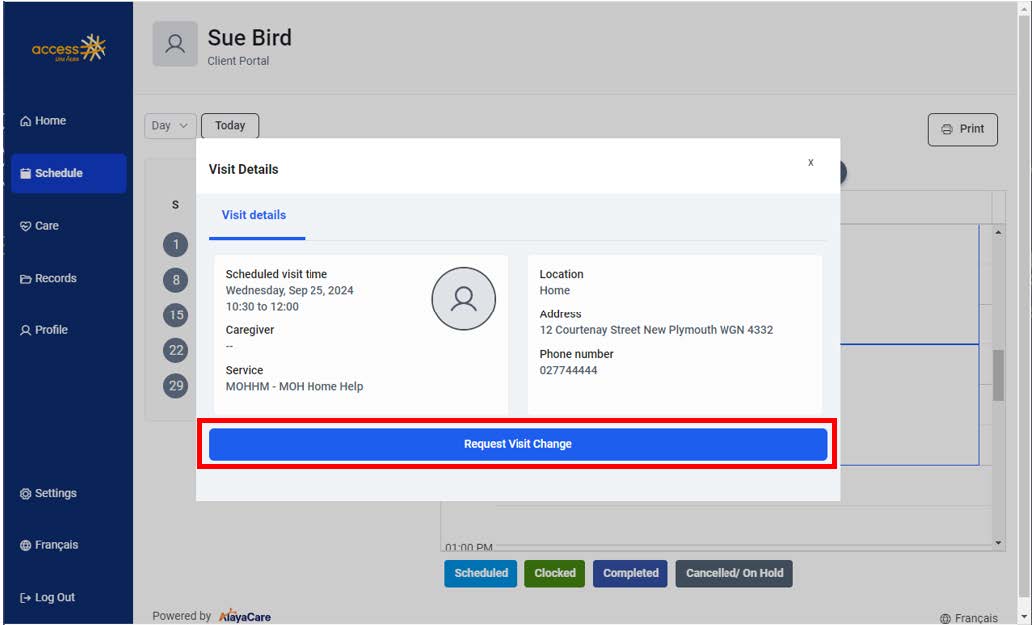
Task: Select date 29 on the mini calendar
Action: (x=176, y=386)
